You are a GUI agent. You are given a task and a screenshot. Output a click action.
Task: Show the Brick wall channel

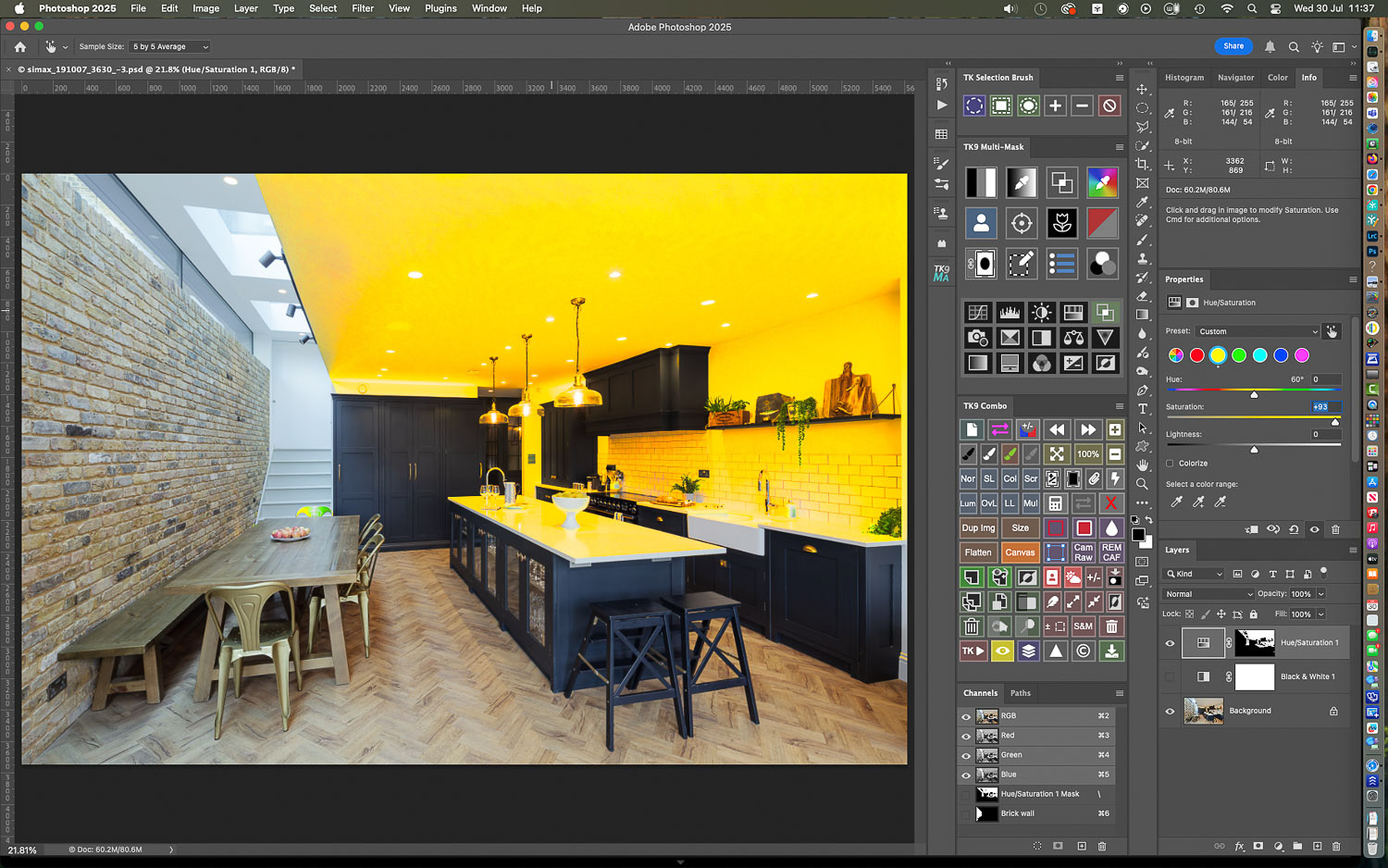coord(966,814)
